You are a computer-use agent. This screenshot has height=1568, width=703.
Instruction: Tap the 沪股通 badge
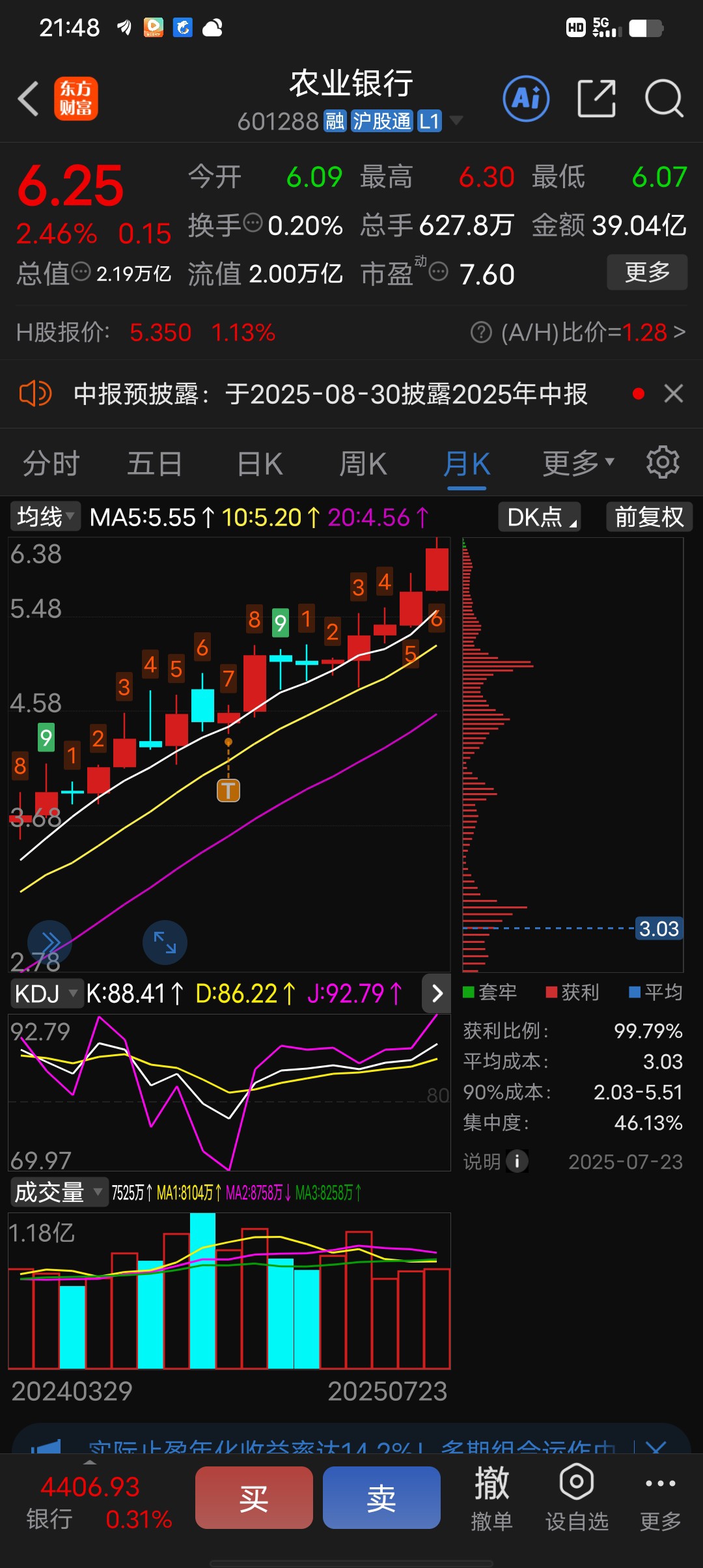pos(381,121)
